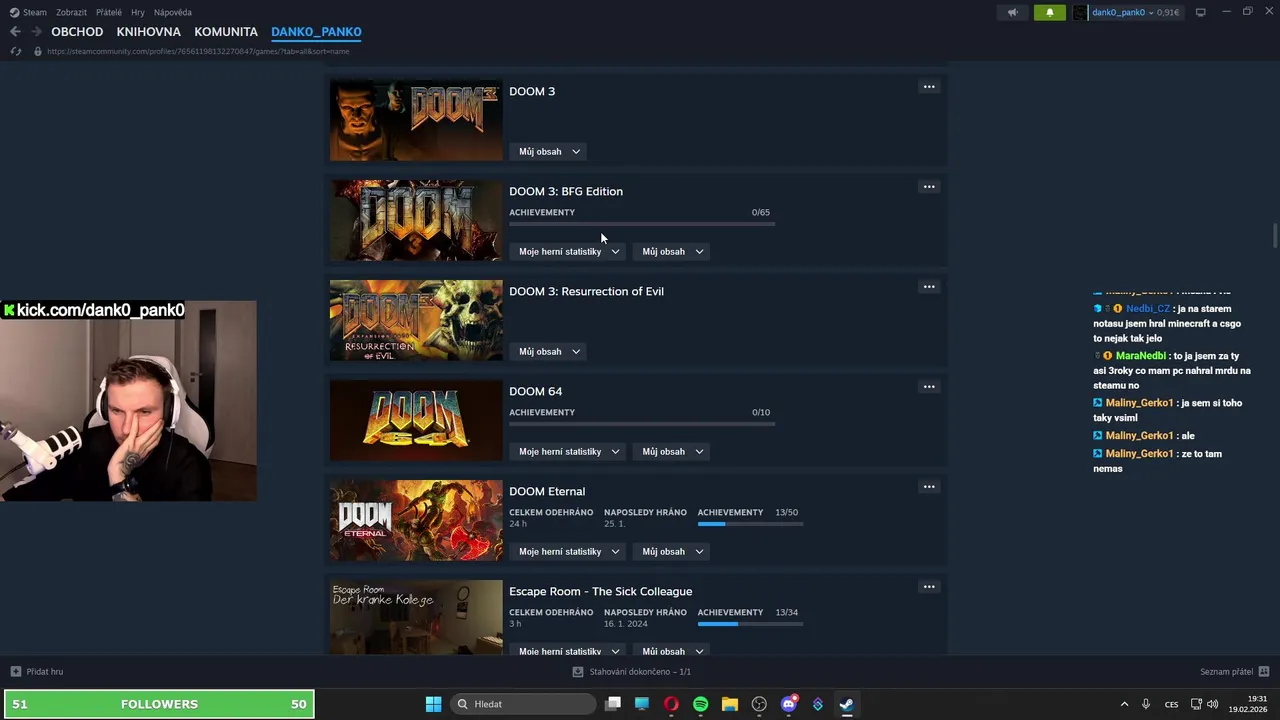Viewport: 1280px width, 720px height.
Task: Open the Zobrazit menu
Action: (71, 12)
